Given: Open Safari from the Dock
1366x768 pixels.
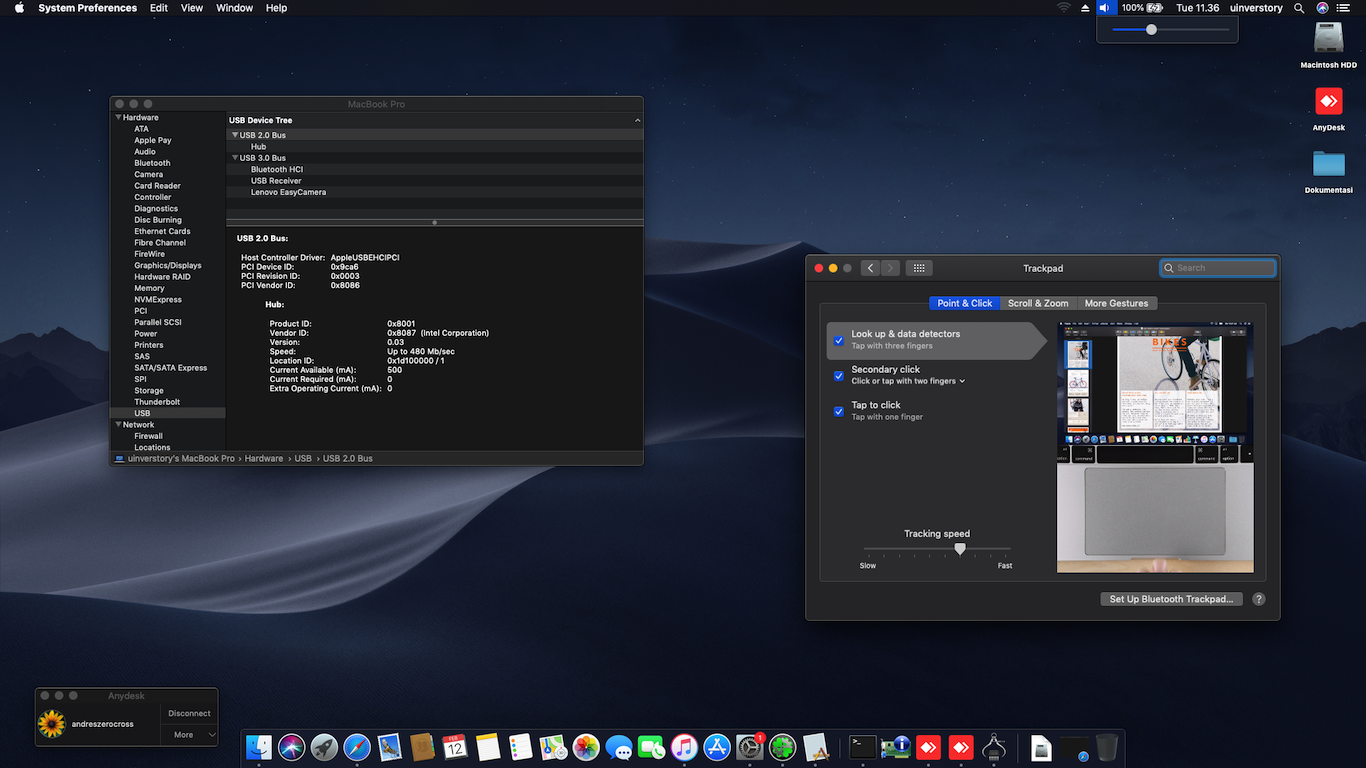Looking at the screenshot, I should (x=357, y=747).
